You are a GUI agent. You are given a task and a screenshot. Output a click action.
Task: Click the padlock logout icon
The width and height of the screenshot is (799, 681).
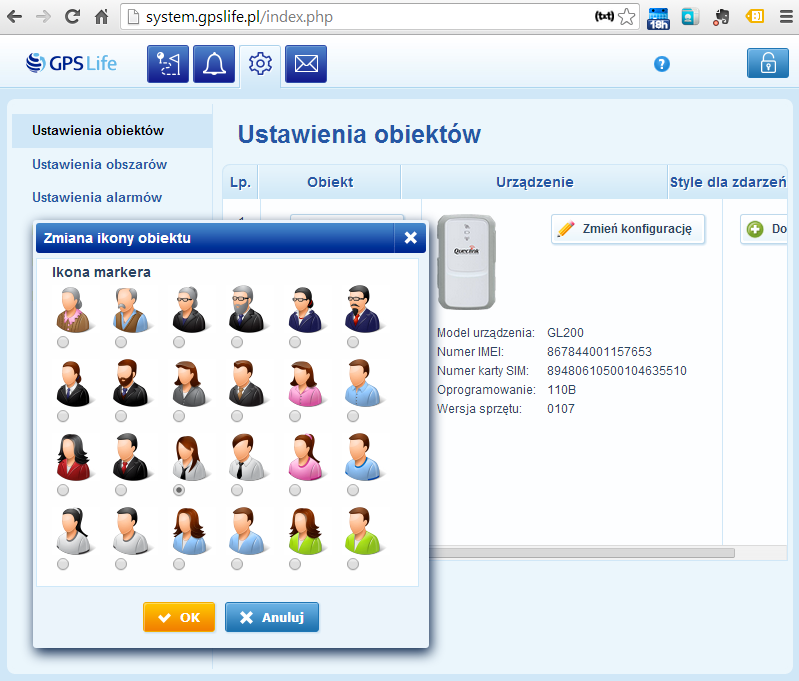coord(767,64)
